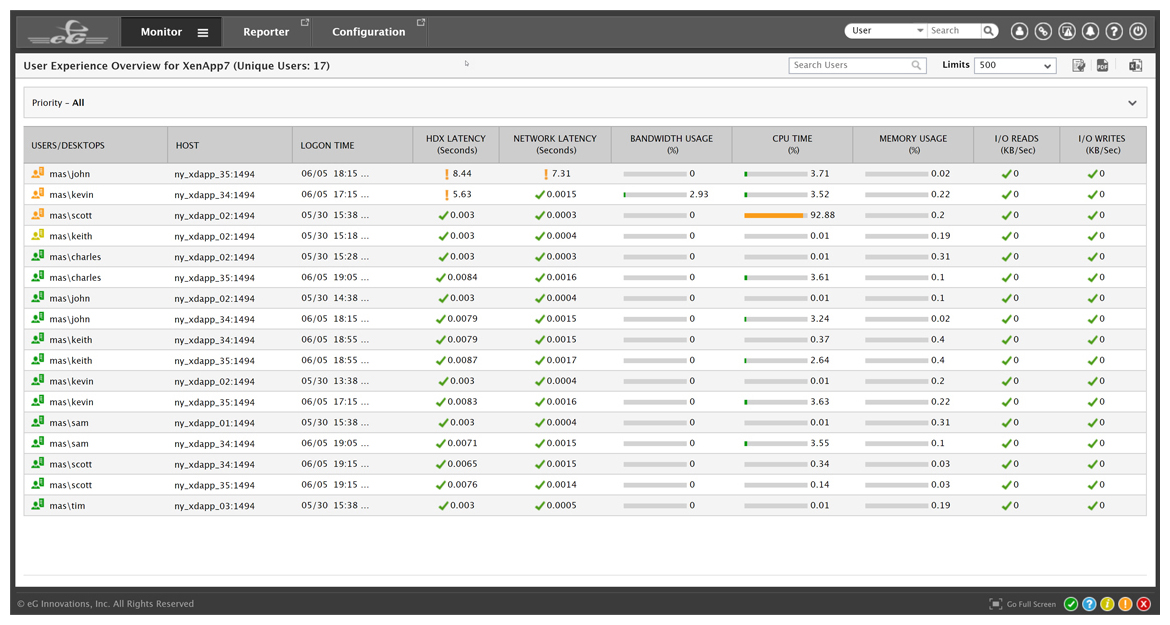Click the external-link icon next to Configuration
Screen dimensions: 1170x625
tap(421, 22)
